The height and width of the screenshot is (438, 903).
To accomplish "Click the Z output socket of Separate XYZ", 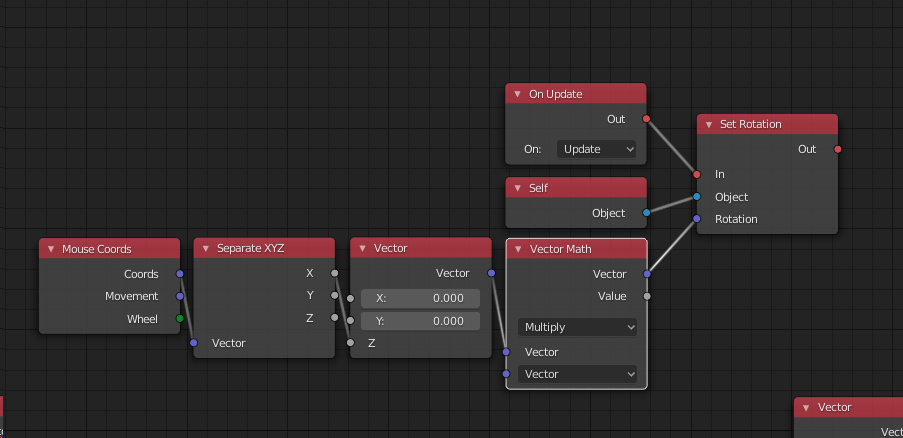I will [x=335, y=318].
